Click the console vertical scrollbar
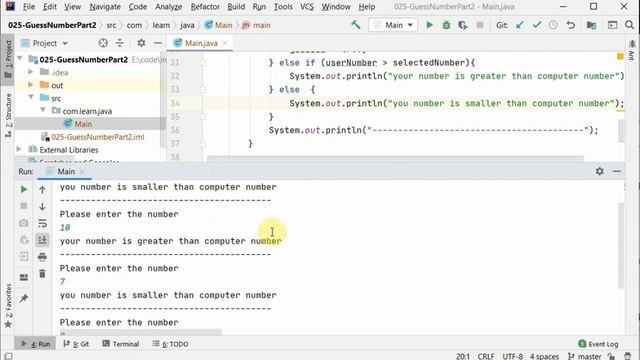 (621, 245)
